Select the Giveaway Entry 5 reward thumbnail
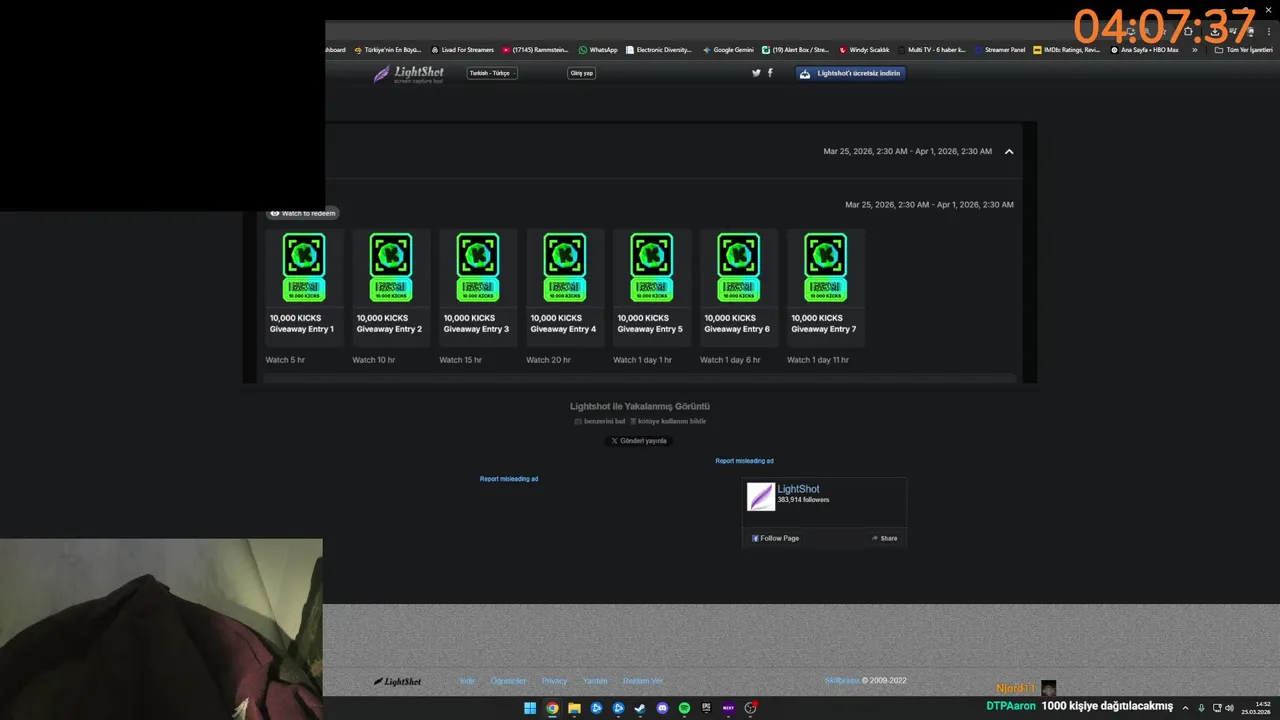This screenshot has width=1280, height=720. pos(652,268)
